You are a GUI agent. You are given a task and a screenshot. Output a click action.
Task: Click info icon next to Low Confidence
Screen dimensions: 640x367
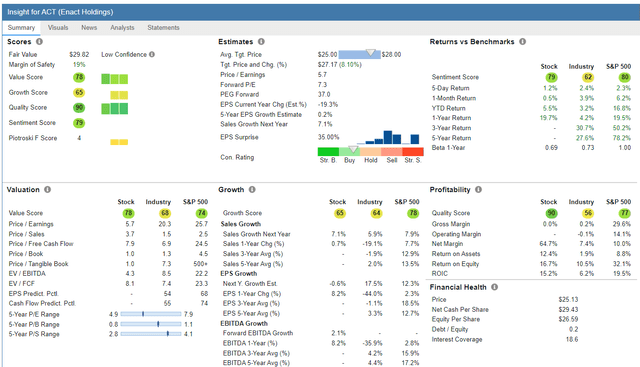(x=152, y=54)
